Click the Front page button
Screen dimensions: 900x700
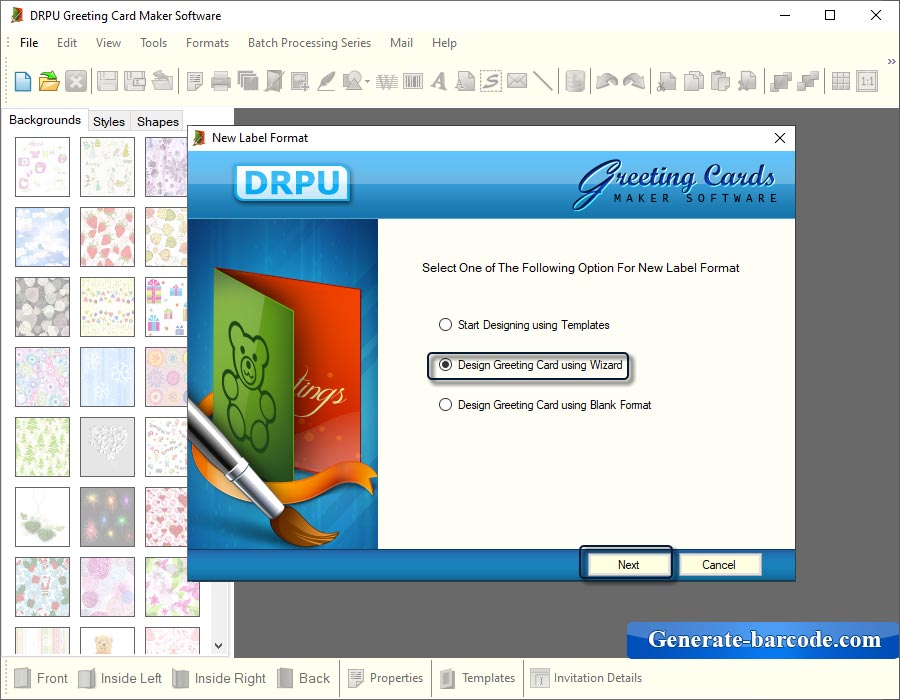pyautogui.click(x=41, y=678)
